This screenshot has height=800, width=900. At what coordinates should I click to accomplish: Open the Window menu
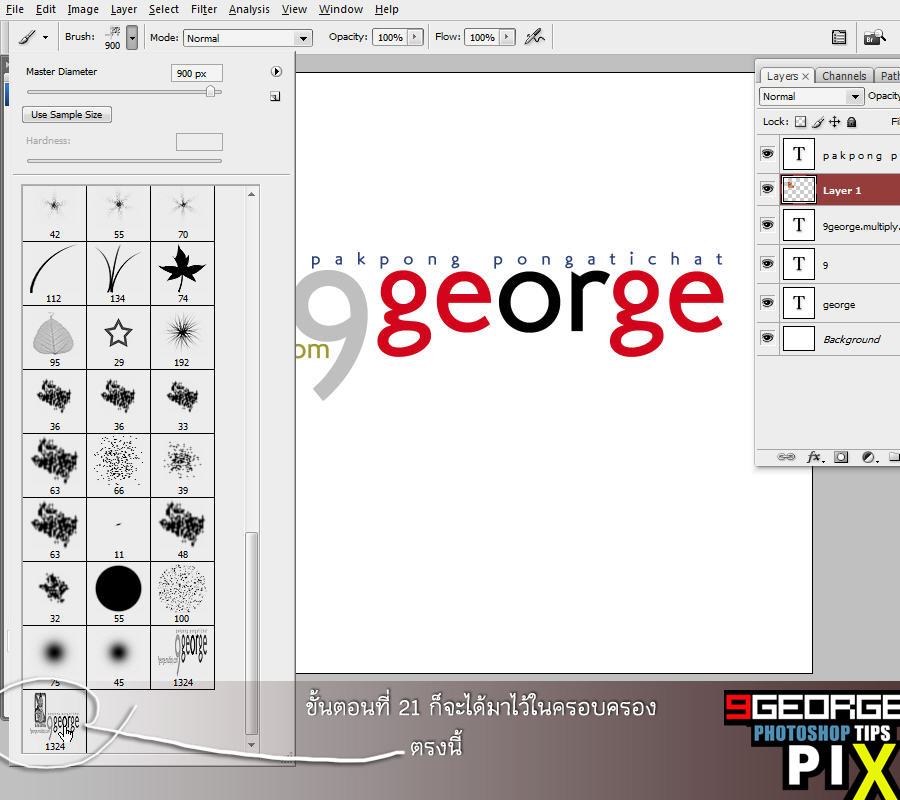341,9
